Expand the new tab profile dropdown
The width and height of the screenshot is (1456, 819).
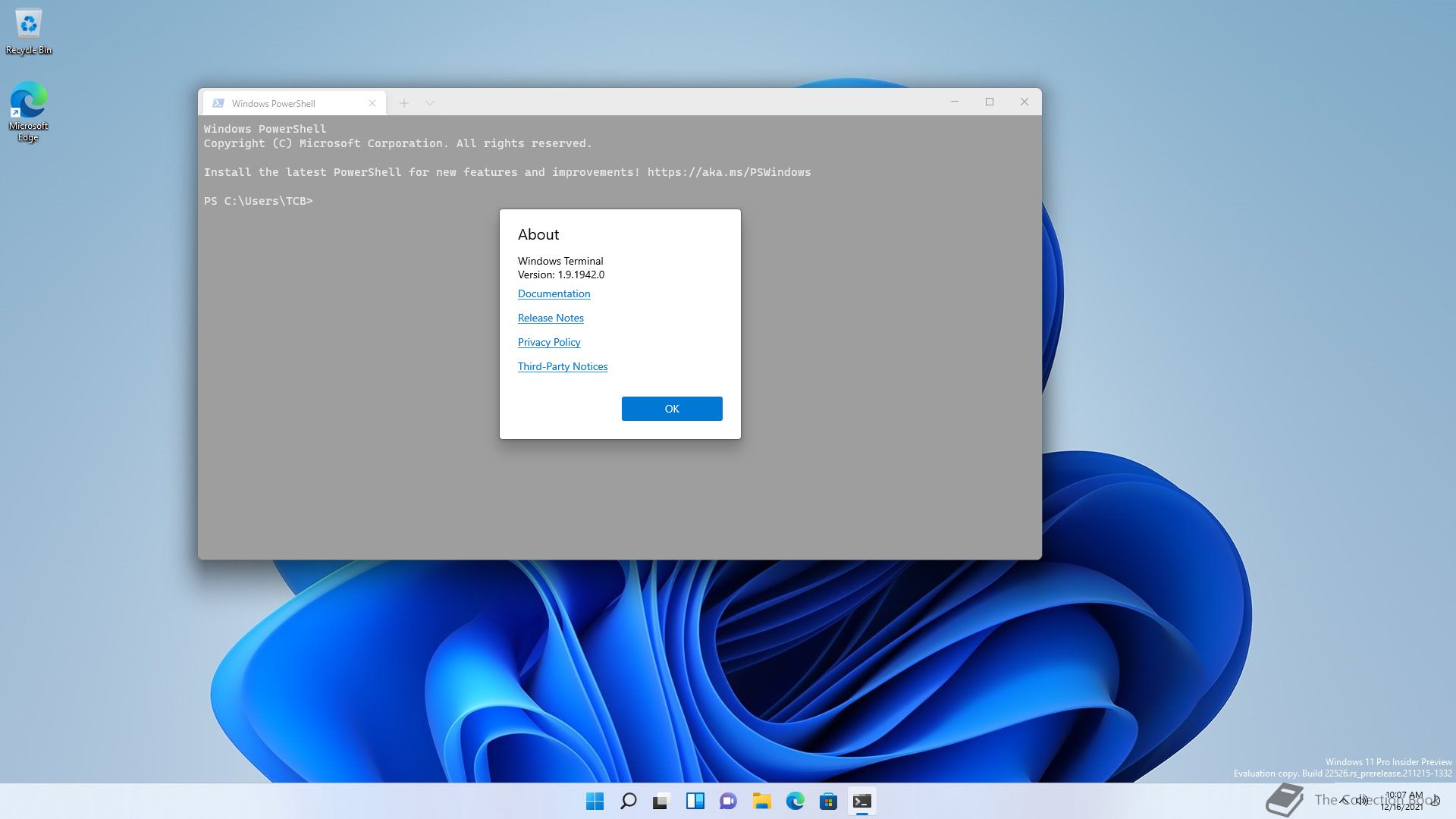pos(430,103)
